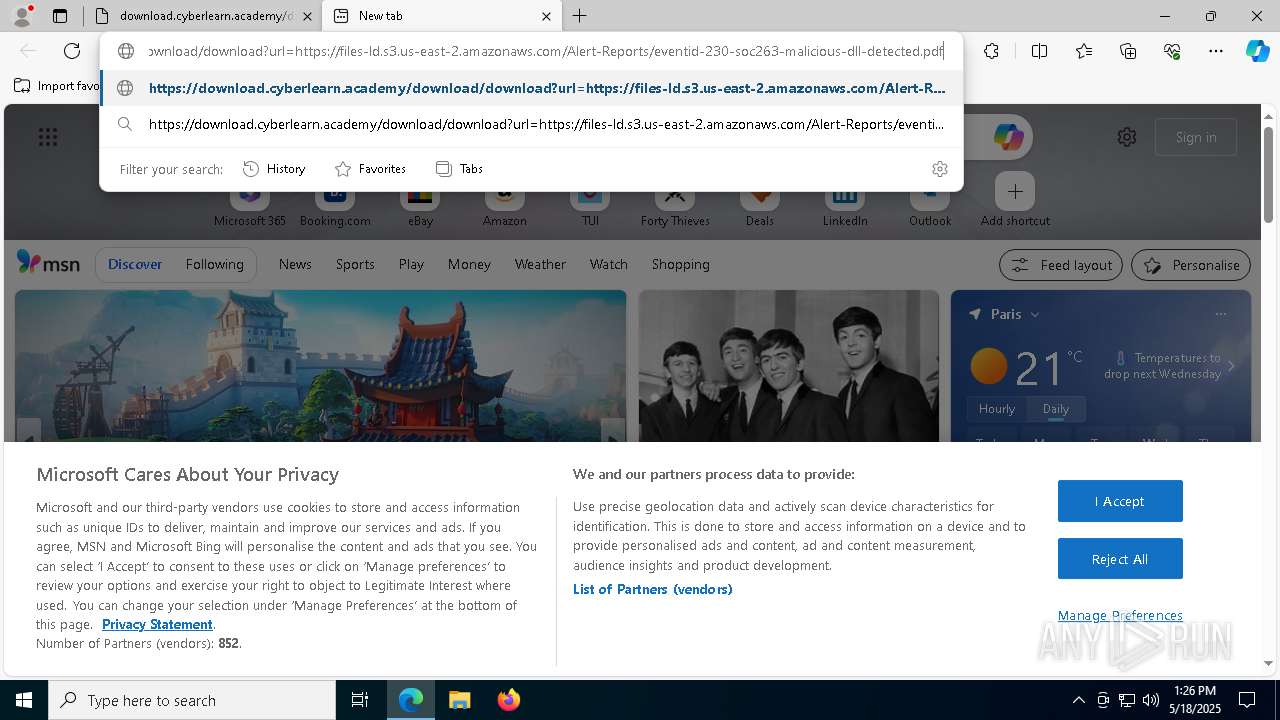Click the Copilot icon in the search box
The height and width of the screenshot is (720, 1280).
pyautogui.click(x=1008, y=137)
